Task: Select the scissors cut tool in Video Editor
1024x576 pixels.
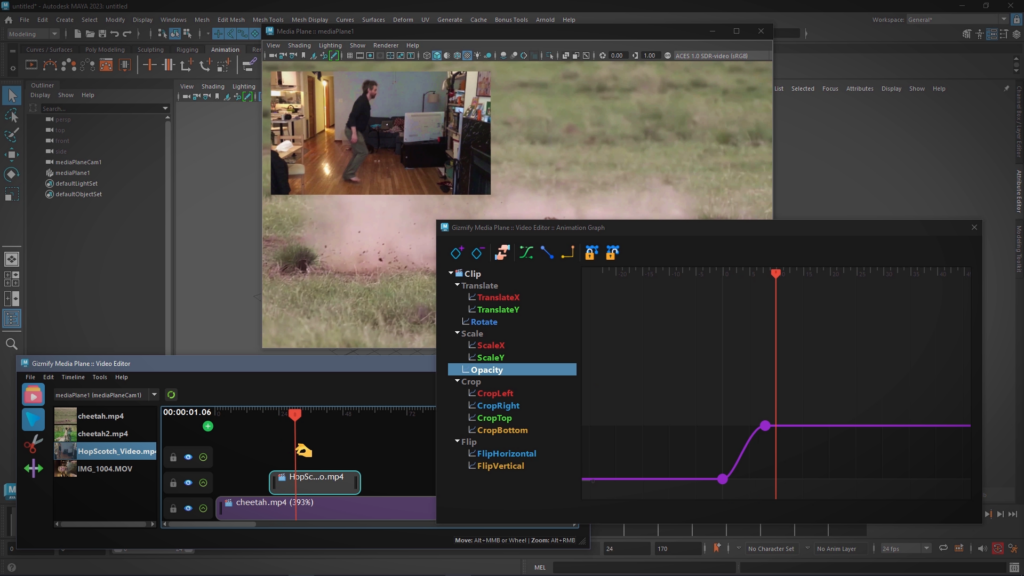Action: (33, 444)
